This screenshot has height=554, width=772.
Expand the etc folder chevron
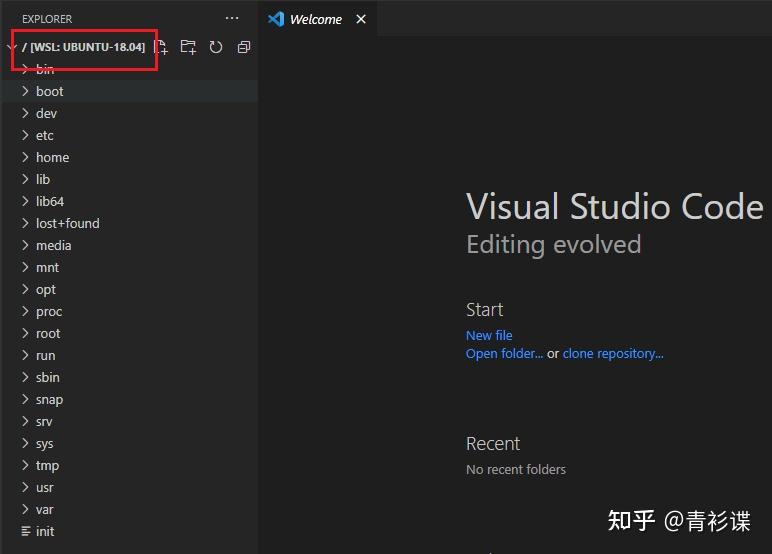click(26, 135)
